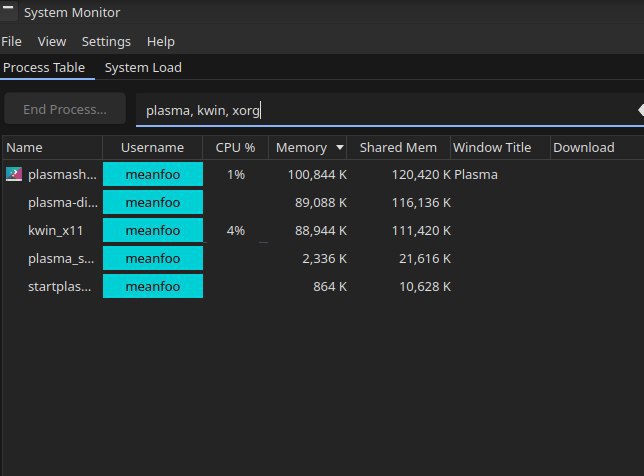Click the plasmashell process icon
This screenshot has width=644, height=476.
[x=14, y=174]
